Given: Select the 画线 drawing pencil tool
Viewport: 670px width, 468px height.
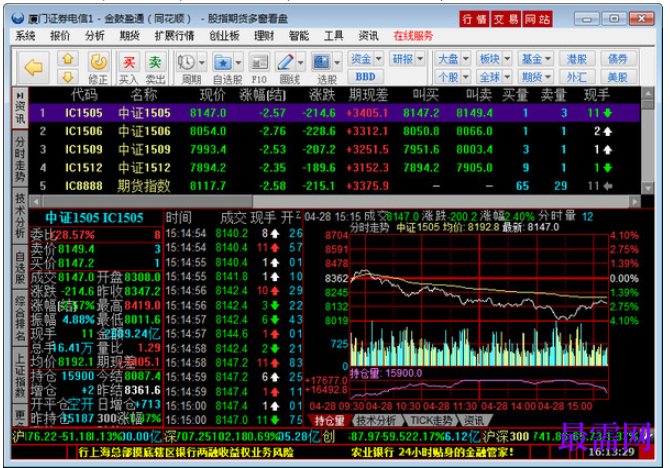Looking at the screenshot, I should [x=285, y=63].
